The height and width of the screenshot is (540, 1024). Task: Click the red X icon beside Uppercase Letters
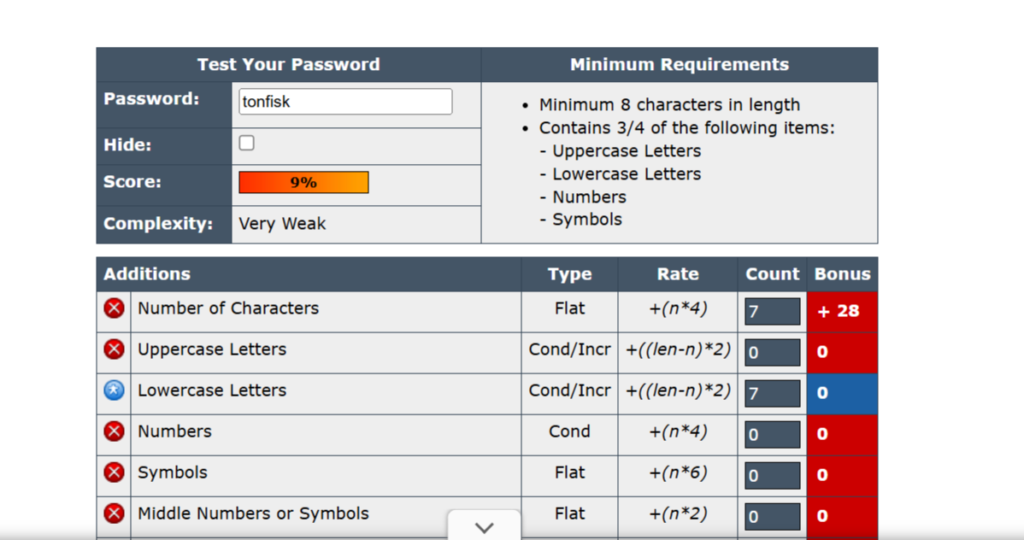pyautogui.click(x=114, y=350)
